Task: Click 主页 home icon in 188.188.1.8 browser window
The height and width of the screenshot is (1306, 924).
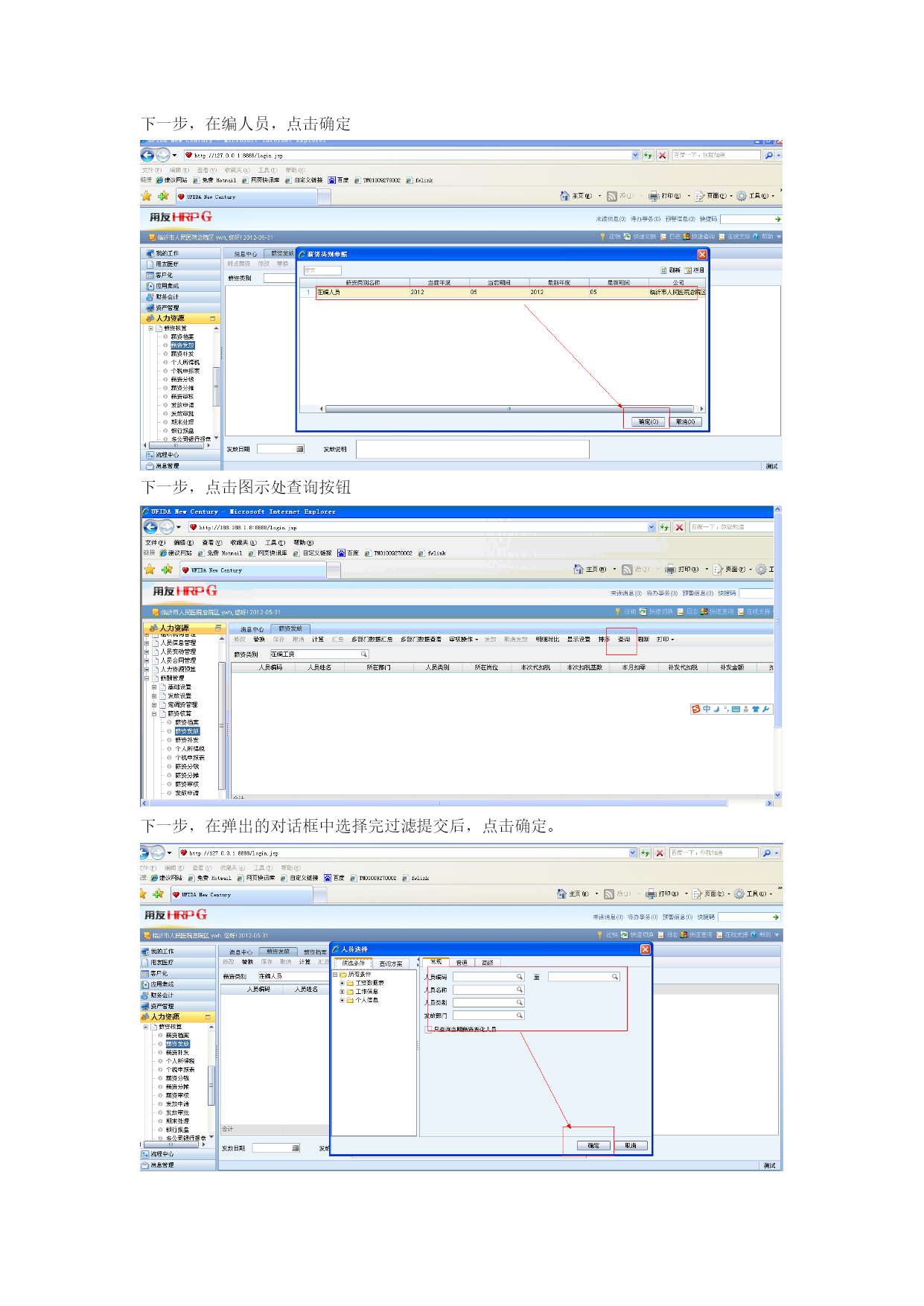Action: (579, 569)
